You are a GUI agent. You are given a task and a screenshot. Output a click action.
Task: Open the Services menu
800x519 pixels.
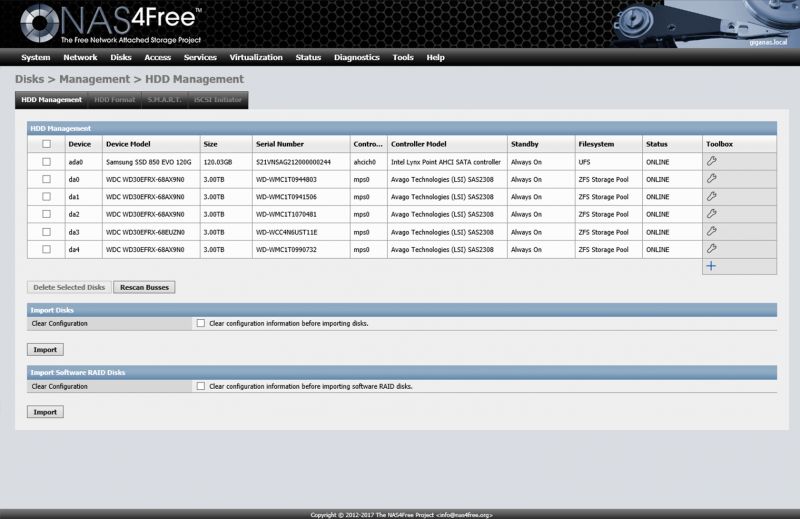200,57
